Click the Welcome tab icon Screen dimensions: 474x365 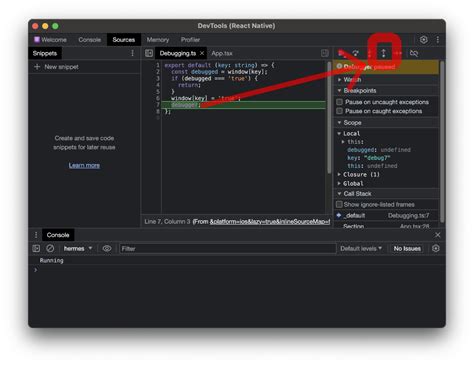(x=37, y=40)
